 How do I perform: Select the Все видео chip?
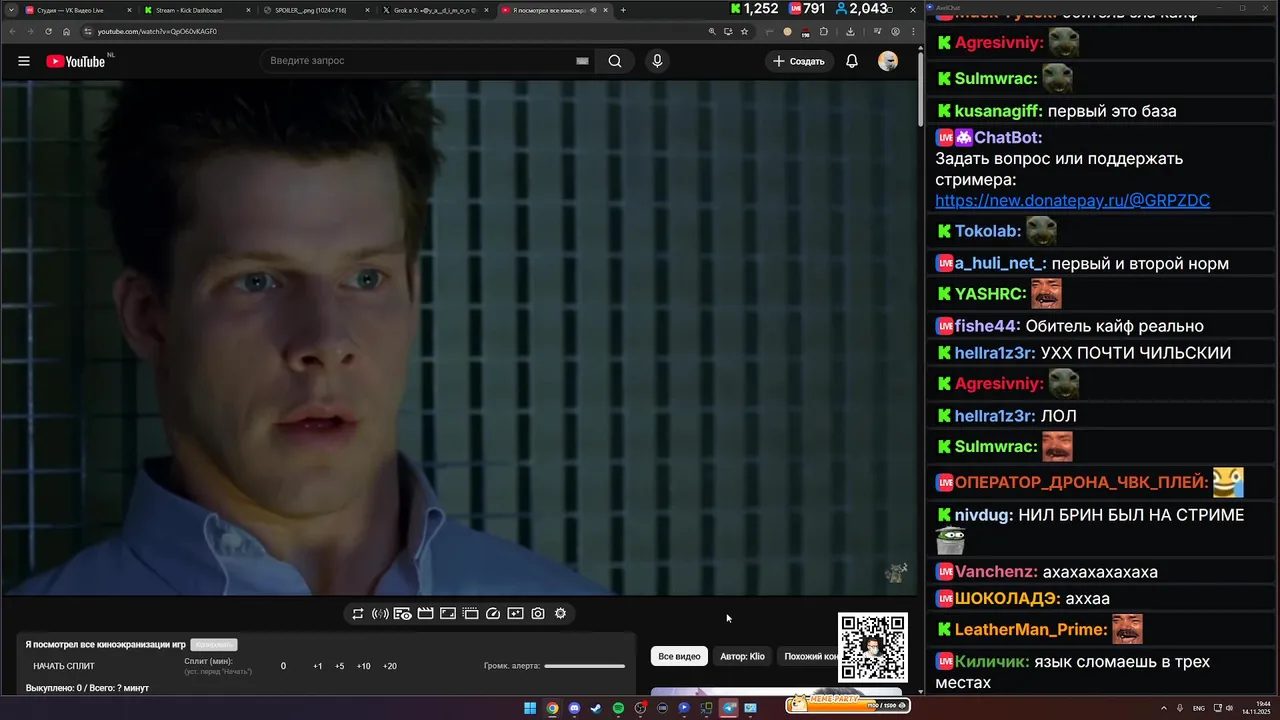pos(679,656)
